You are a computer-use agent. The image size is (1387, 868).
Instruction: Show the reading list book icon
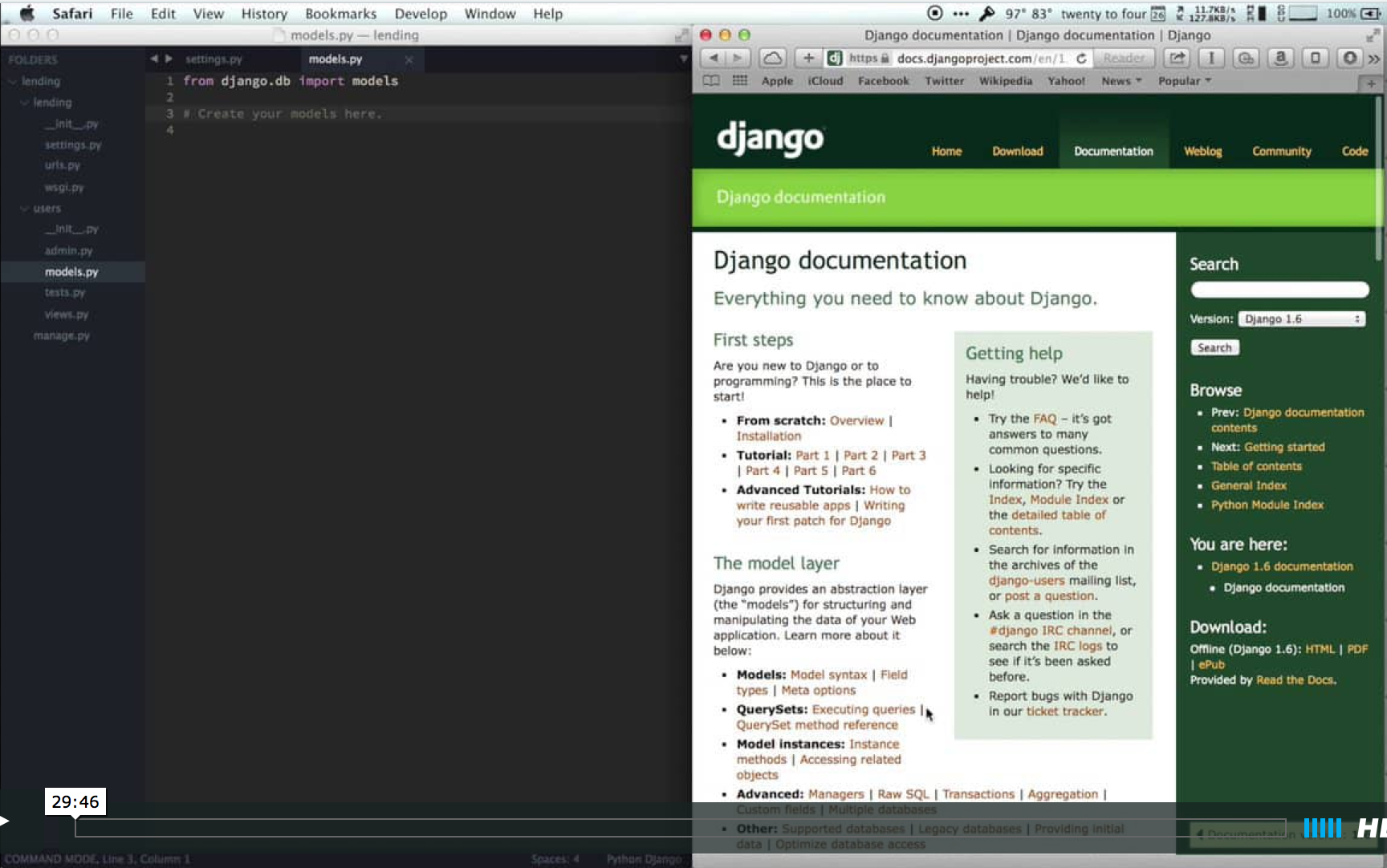(710, 81)
